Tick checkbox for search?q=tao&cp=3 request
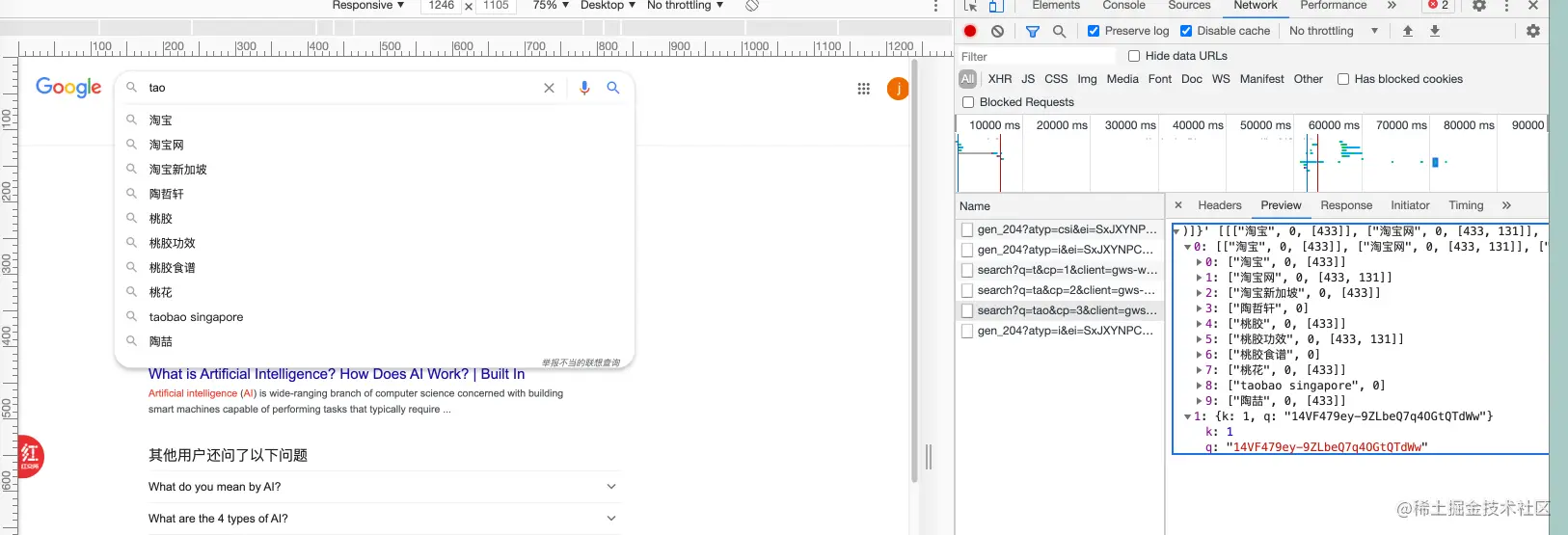1568x535 pixels. click(x=967, y=310)
